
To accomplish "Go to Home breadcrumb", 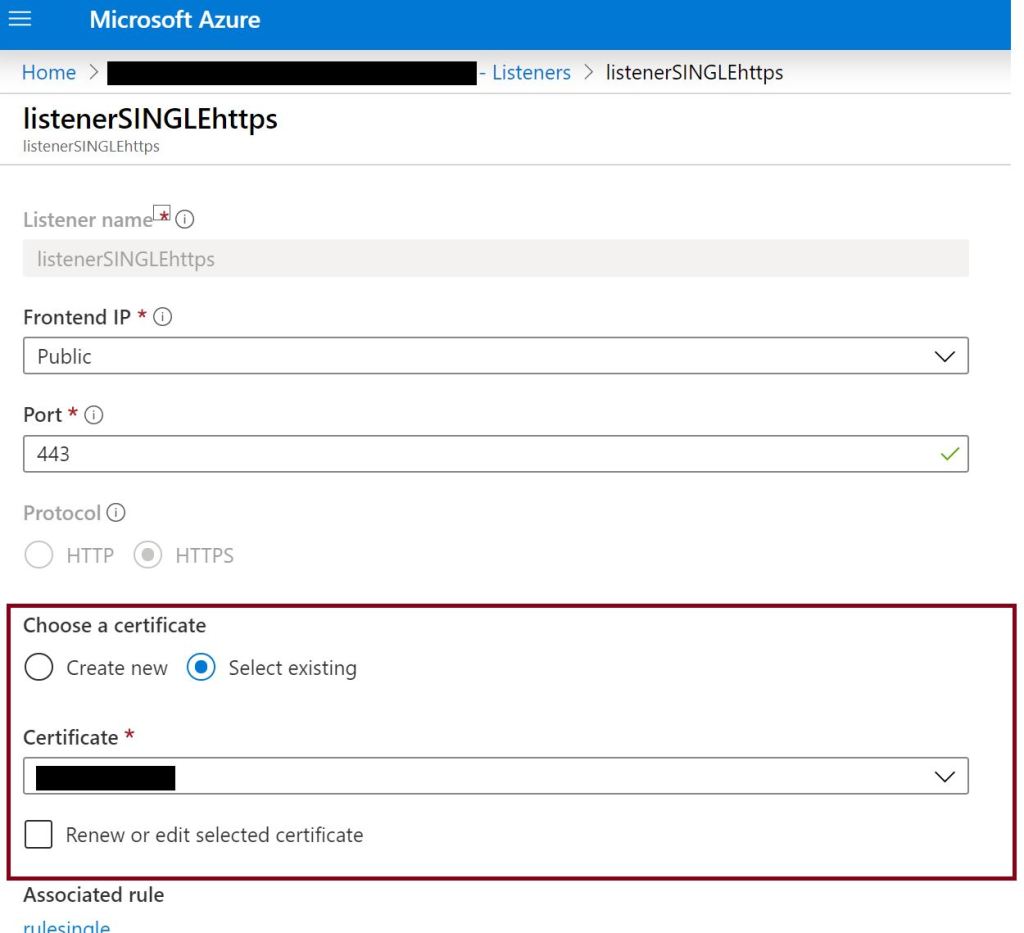I will pos(49,73).
